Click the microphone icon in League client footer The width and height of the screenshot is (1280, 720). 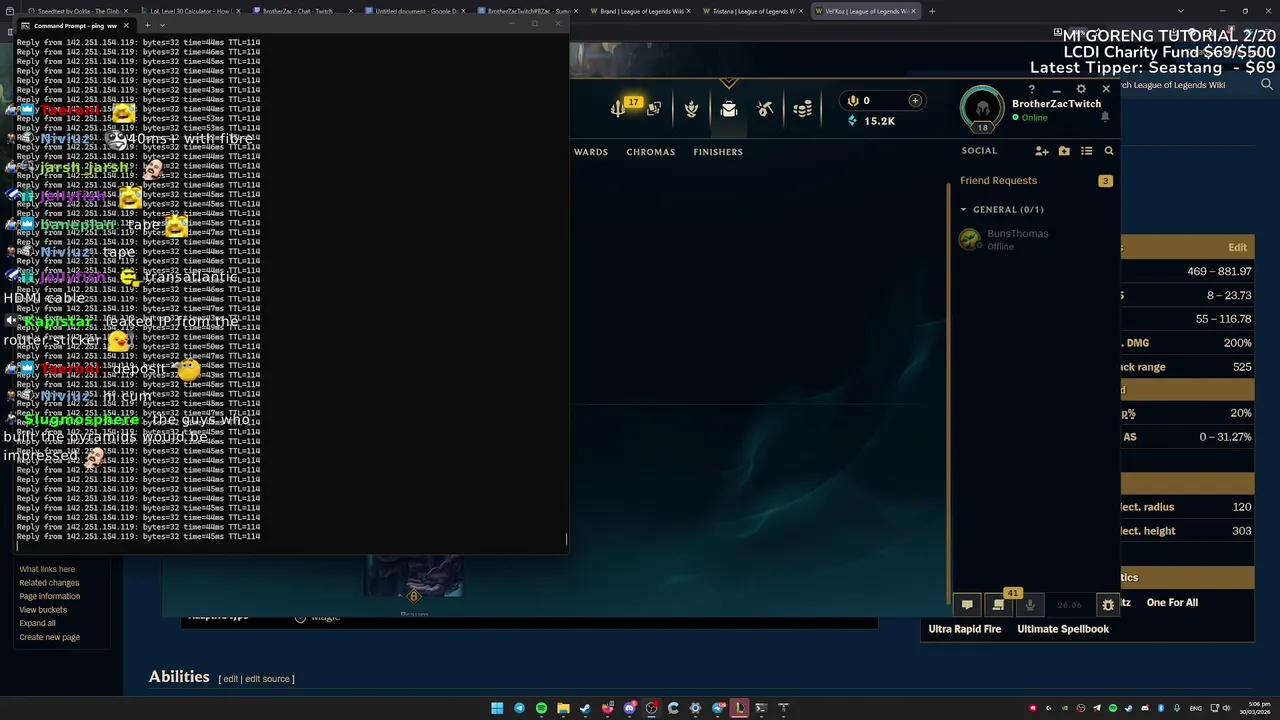point(1030,604)
